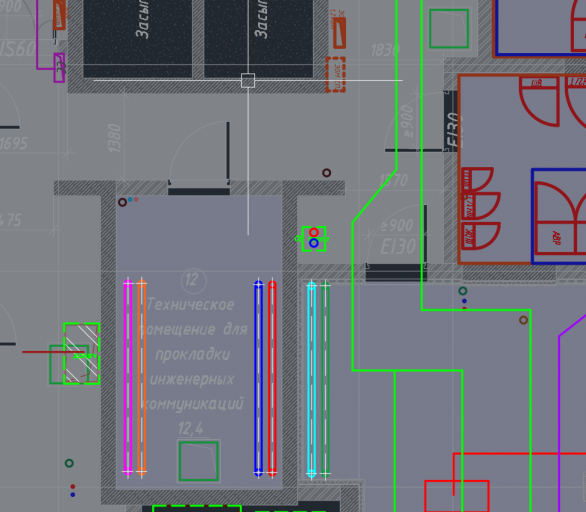Select the green square hatch under the 12,4 label
The image size is (586, 512).
tap(199, 461)
